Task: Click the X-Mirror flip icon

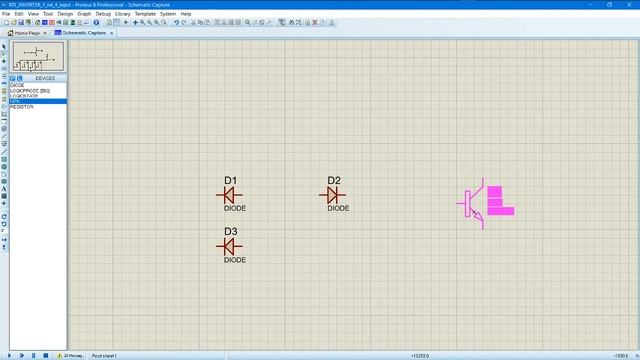Action: tap(4, 240)
